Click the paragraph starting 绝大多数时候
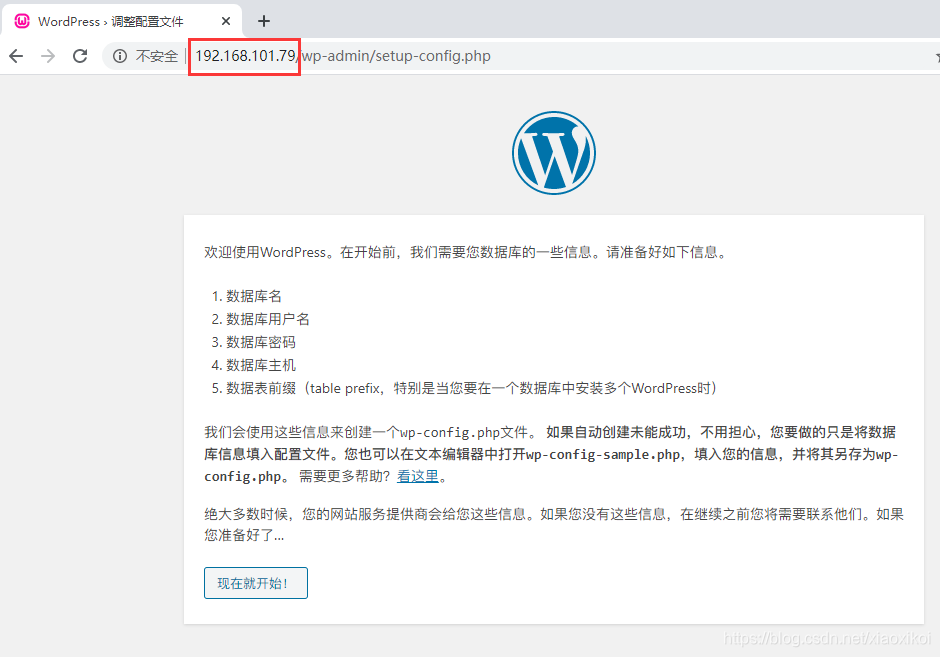940x657 pixels. [x=554, y=525]
